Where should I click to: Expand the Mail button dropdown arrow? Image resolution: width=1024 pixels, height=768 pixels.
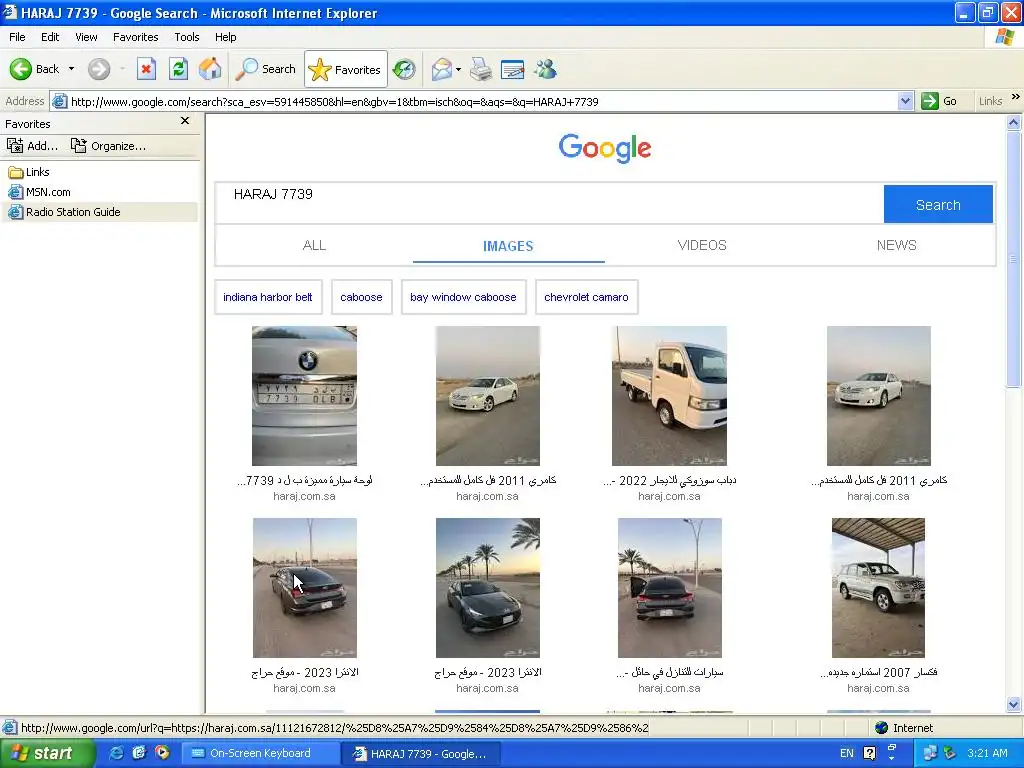click(458, 69)
